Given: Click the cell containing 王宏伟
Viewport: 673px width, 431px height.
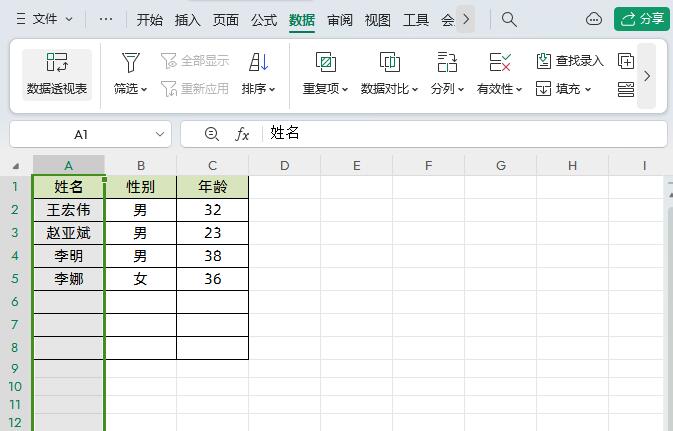Looking at the screenshot, I should click(x=69, y=210).
